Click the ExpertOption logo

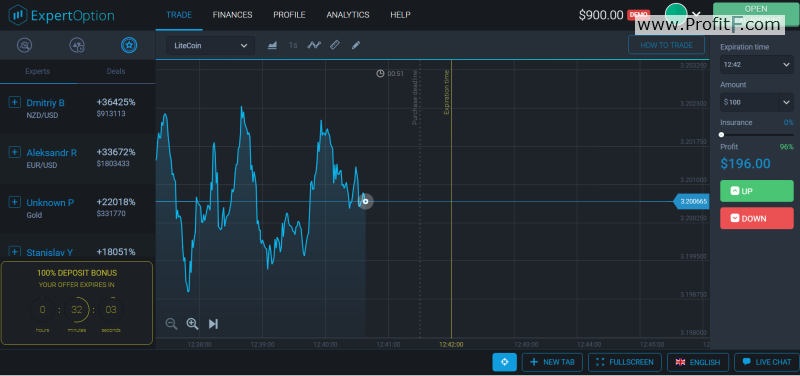click(x=61, y=15)
